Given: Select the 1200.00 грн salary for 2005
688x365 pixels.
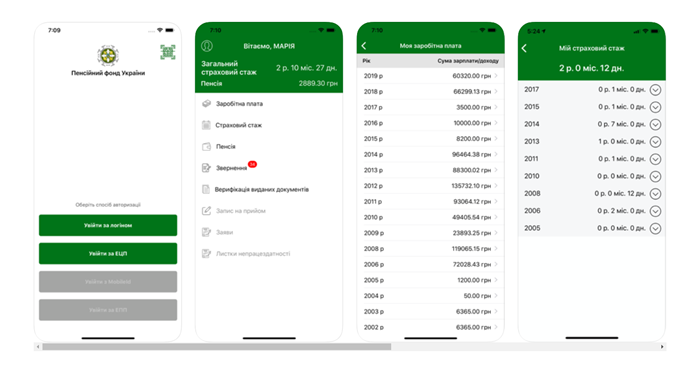Looking at the screenshot, I should [474, 280].
